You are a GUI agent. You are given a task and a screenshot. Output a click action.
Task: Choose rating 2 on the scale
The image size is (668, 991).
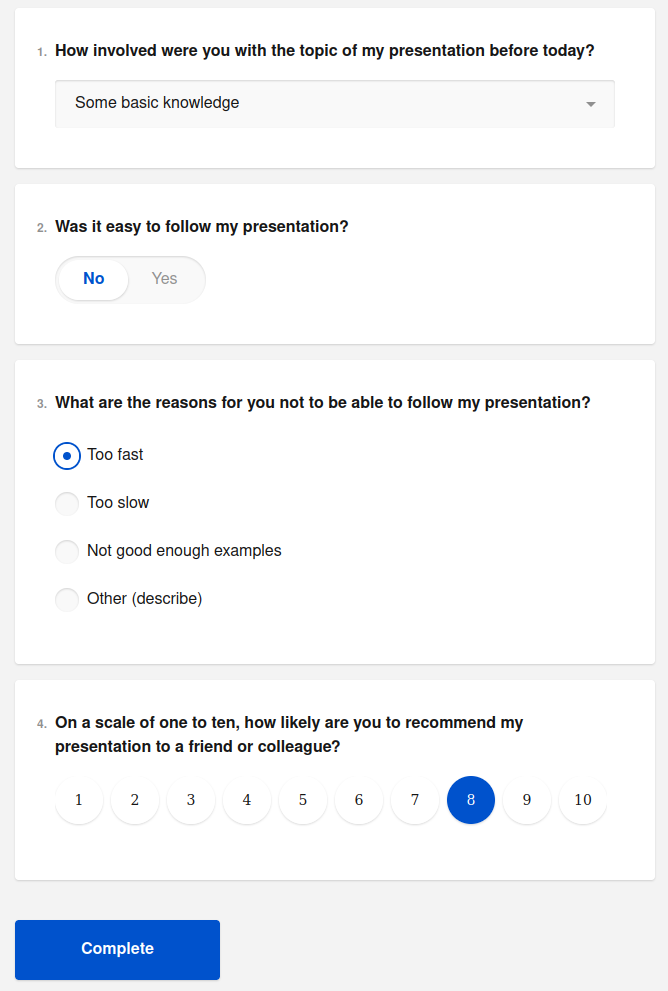tap(135, 800)
